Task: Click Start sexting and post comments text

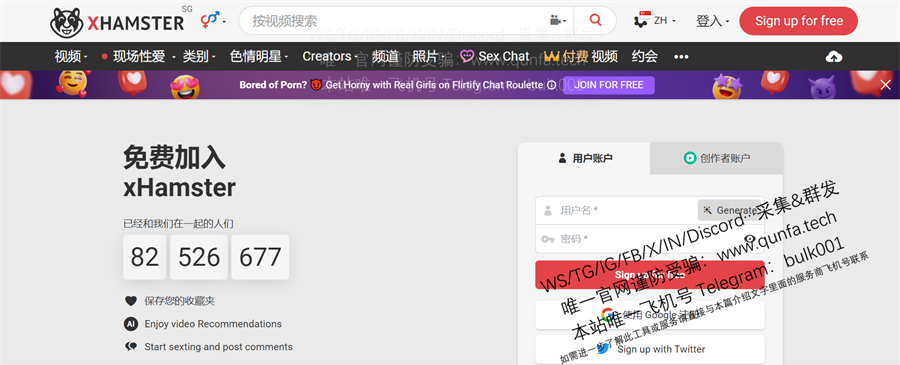Action: pyautogui.click(x=218, y=347)
